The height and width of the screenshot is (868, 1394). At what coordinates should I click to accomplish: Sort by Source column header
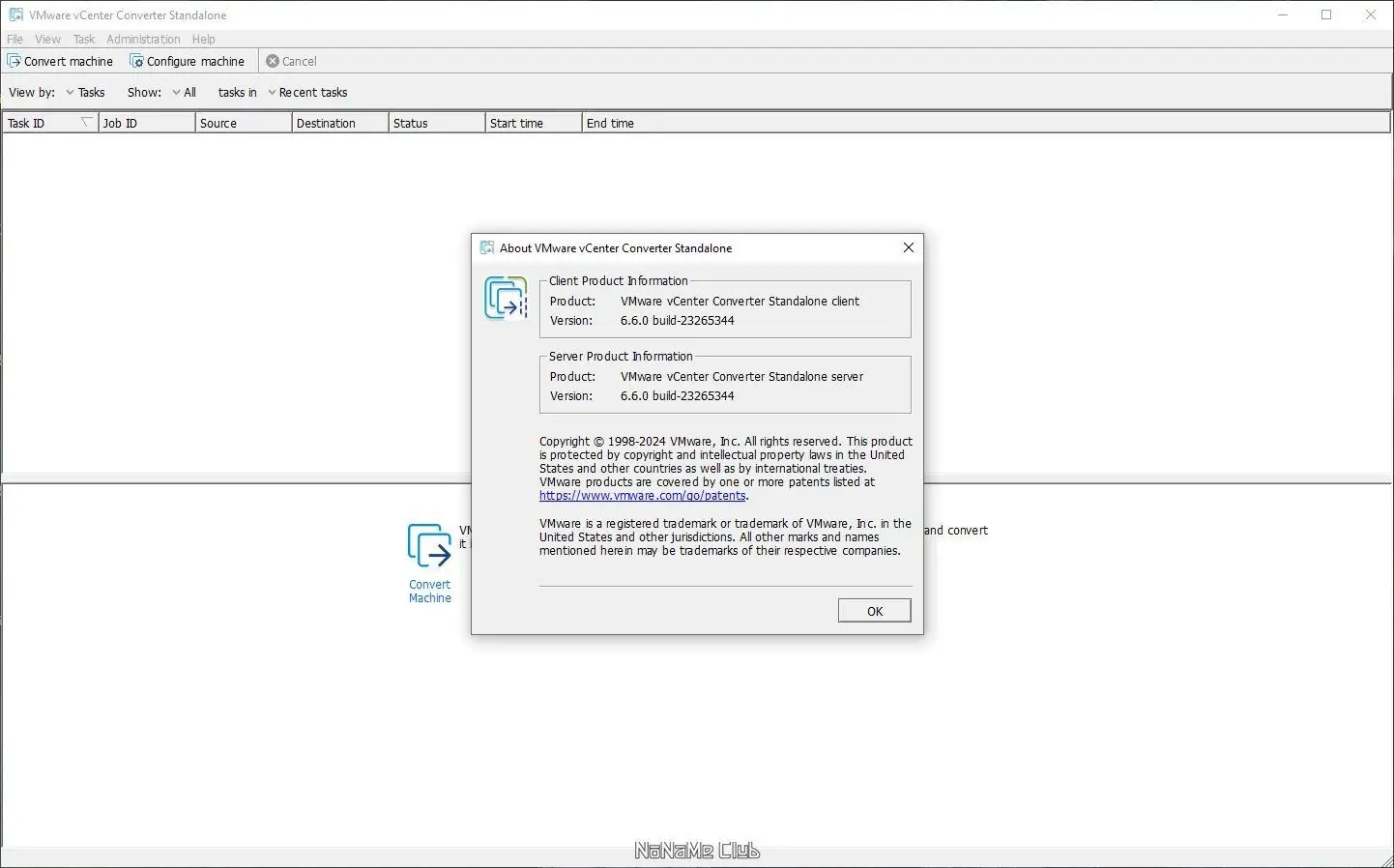244,123
